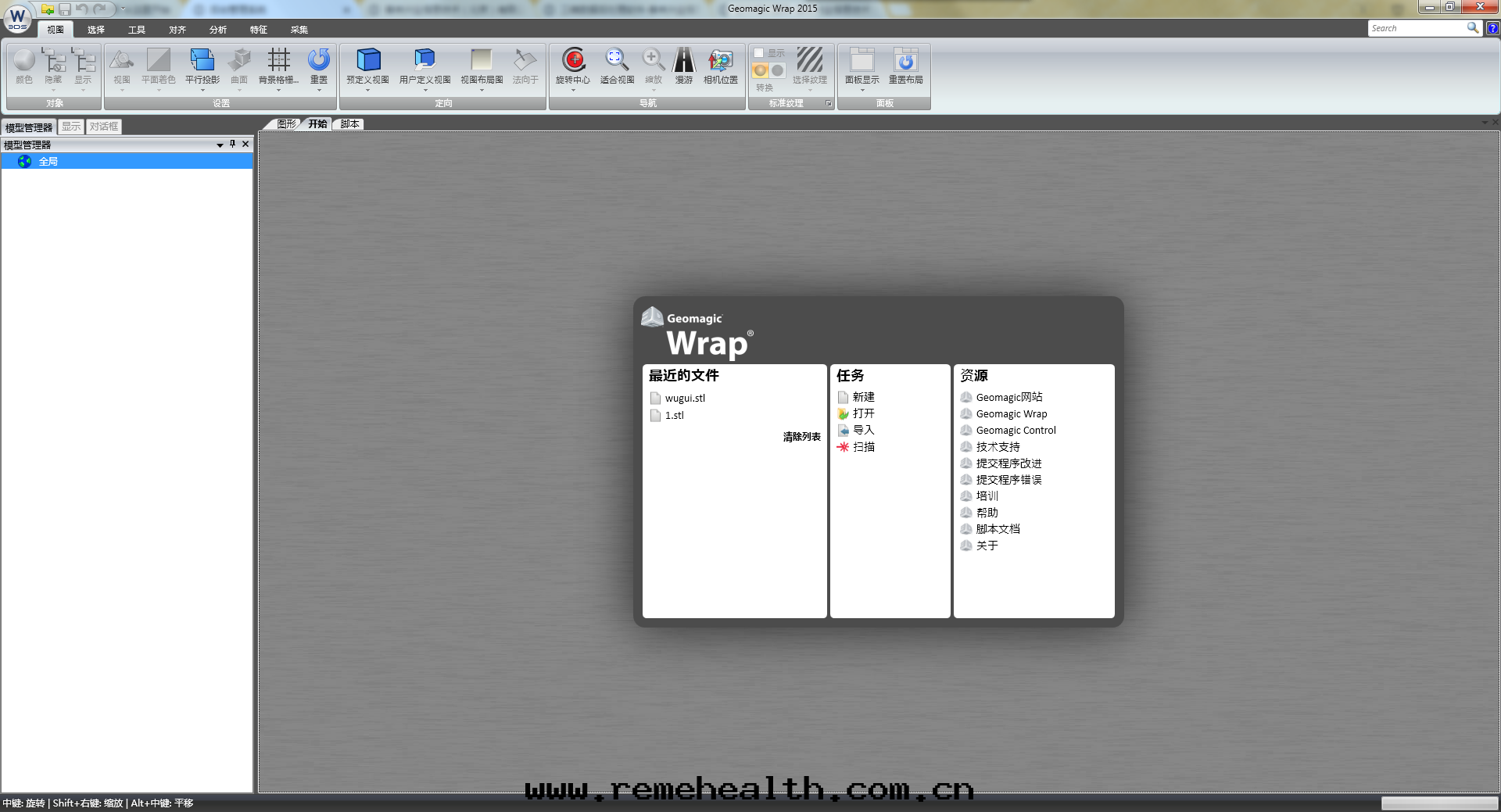Click the 平行投影 parallel projection icon
The image size is (1501, 812).
(x=202, y=61)
